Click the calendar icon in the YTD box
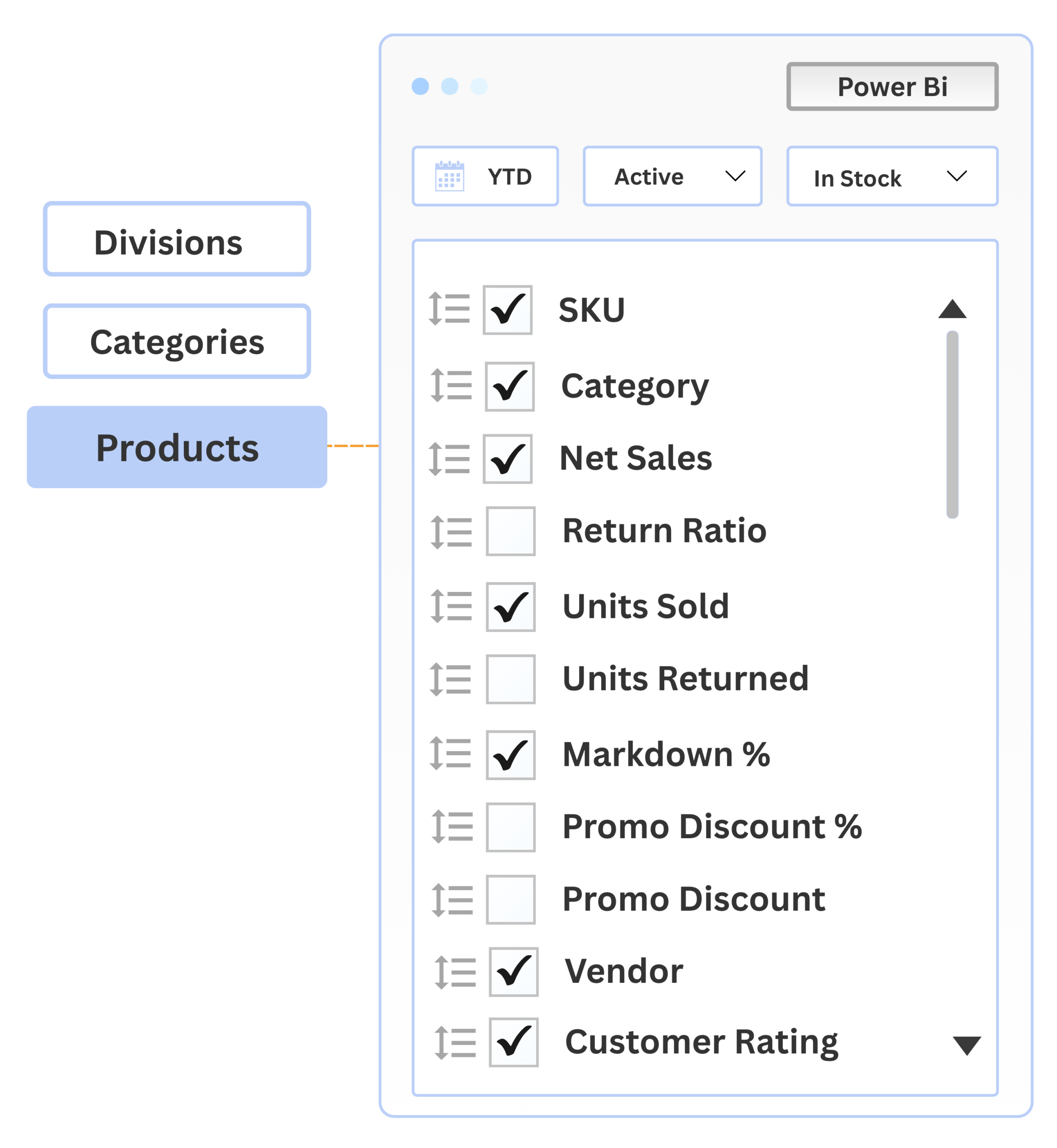The height and width of the screenshot is (1148, 1057). [450, 176]
